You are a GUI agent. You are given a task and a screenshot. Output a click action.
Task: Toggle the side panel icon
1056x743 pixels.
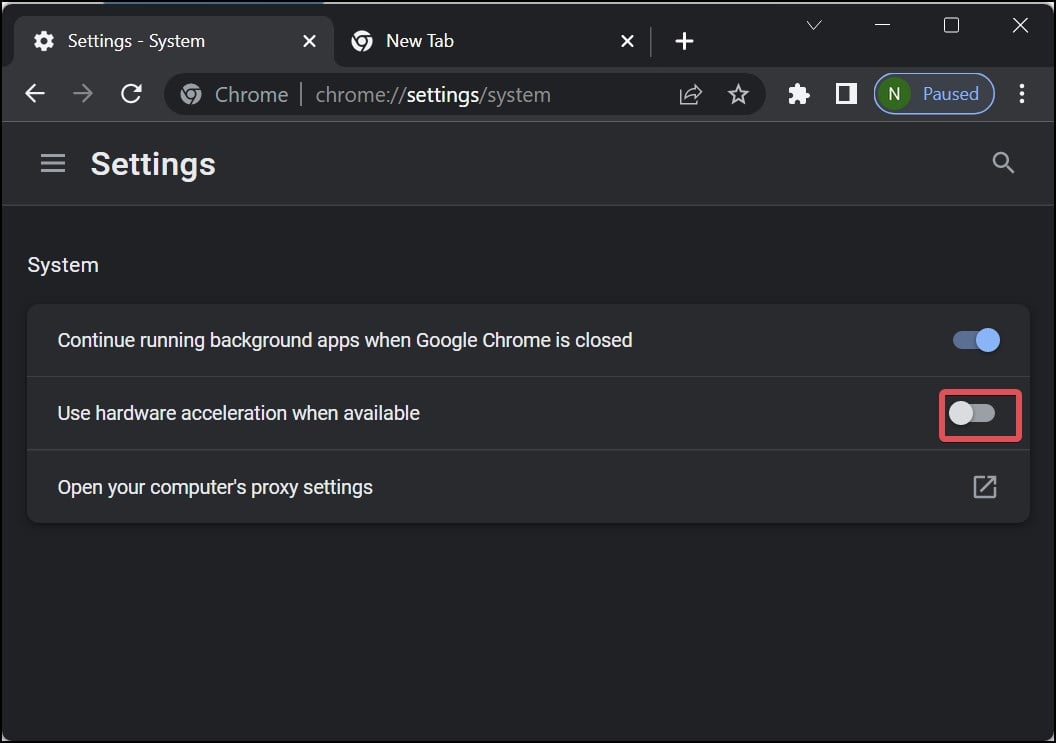[x=846, y=94]
